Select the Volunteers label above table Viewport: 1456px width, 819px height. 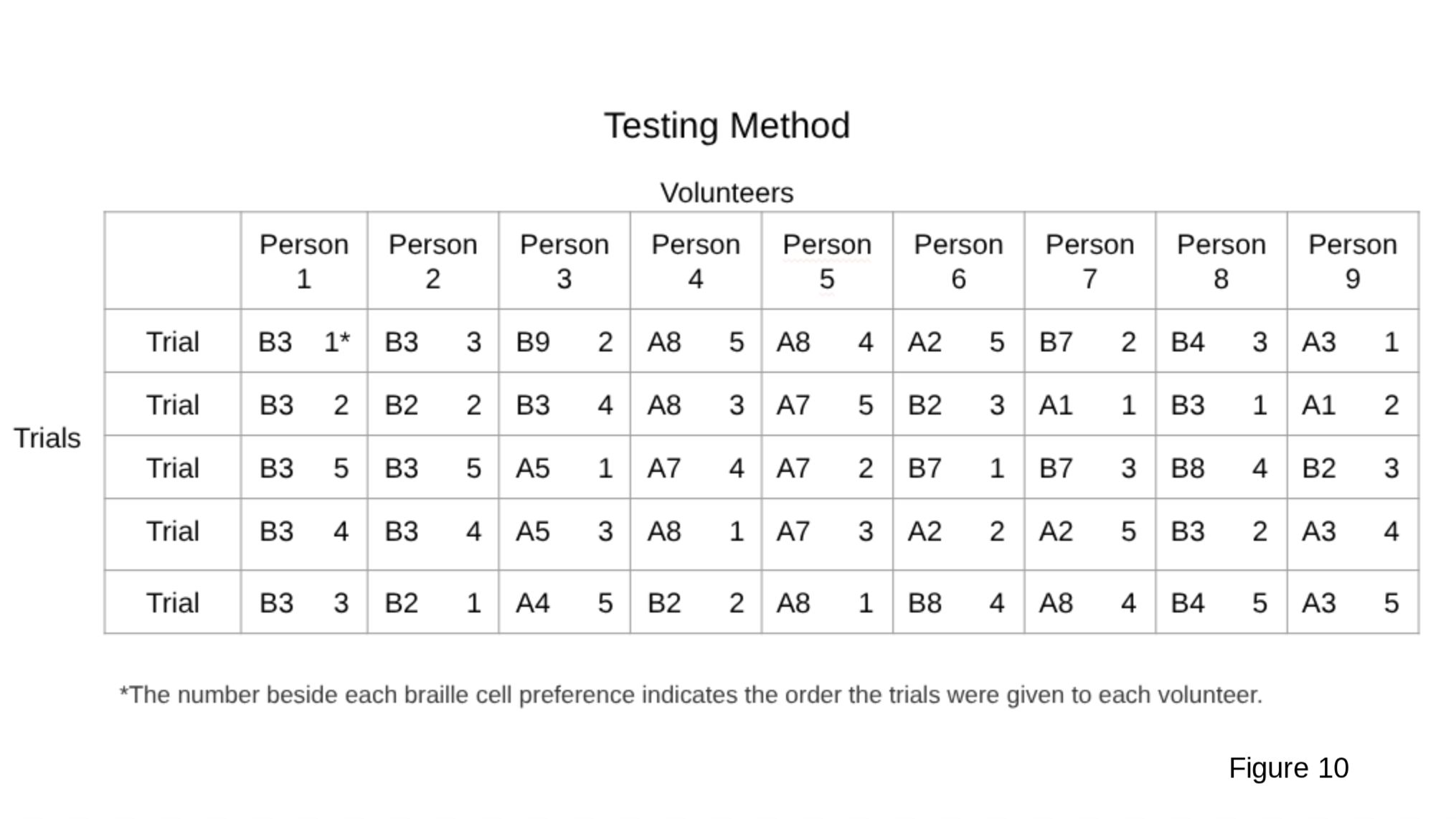coord(727,193)
